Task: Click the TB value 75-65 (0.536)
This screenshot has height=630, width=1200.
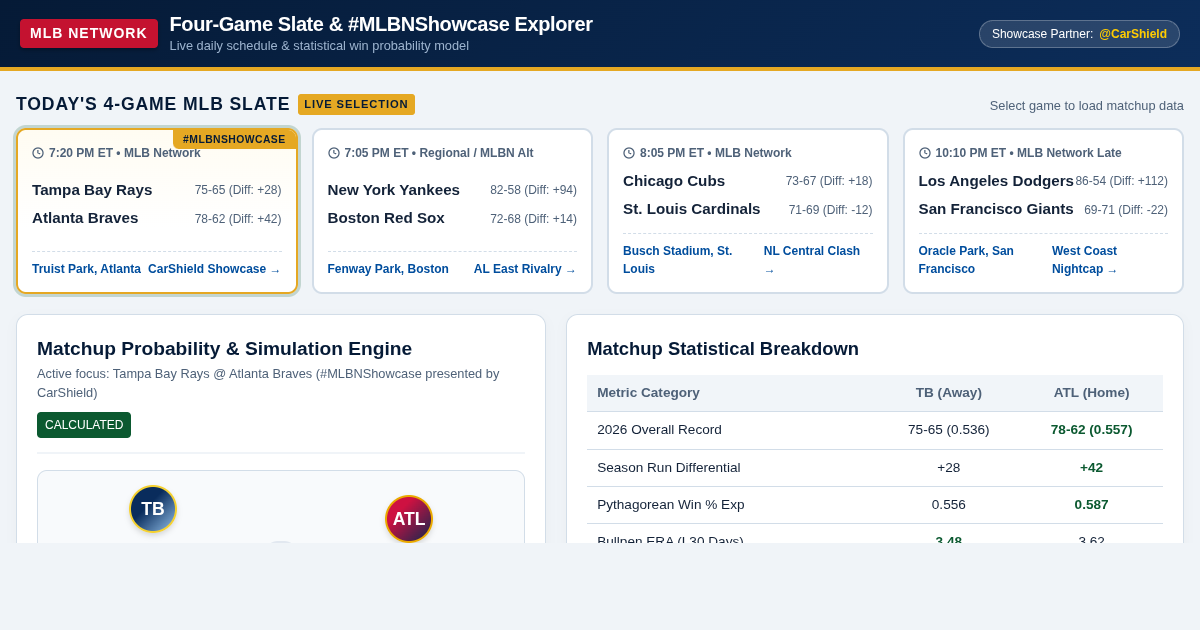Action: pyautogui.click(x=949, y=430)
